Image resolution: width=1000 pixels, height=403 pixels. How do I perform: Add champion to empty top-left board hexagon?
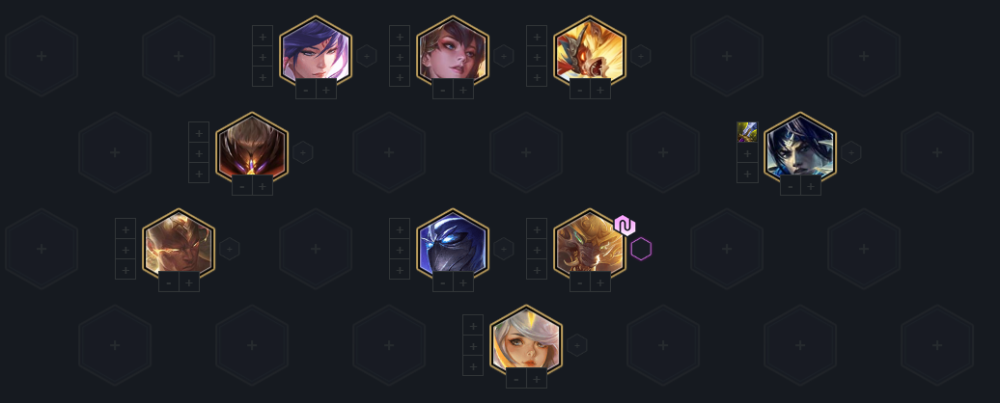tap(41, 56)
